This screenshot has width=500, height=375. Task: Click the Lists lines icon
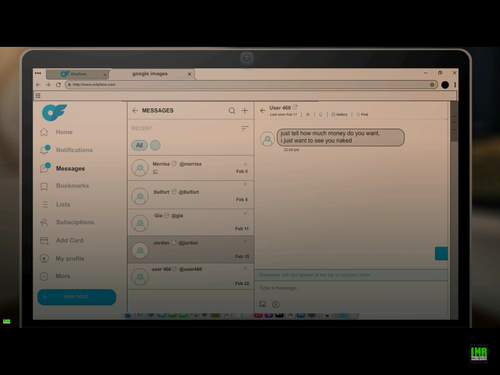pos(45,204)
